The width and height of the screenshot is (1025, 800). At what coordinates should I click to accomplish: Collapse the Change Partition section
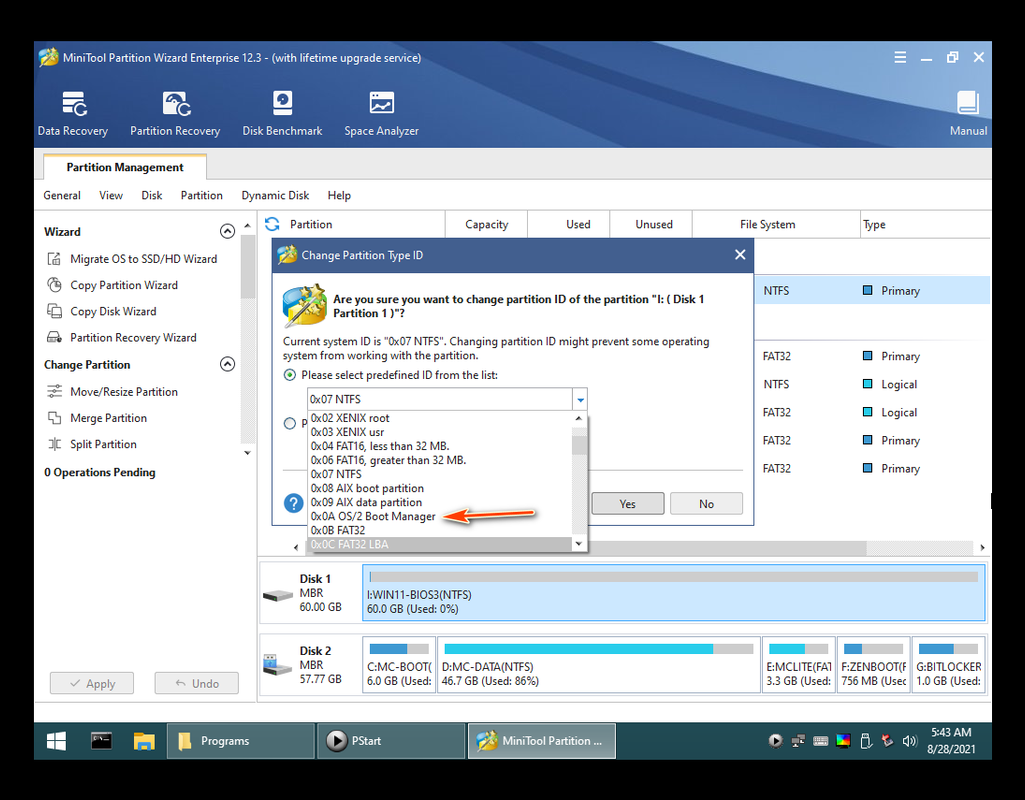(227, 364)
